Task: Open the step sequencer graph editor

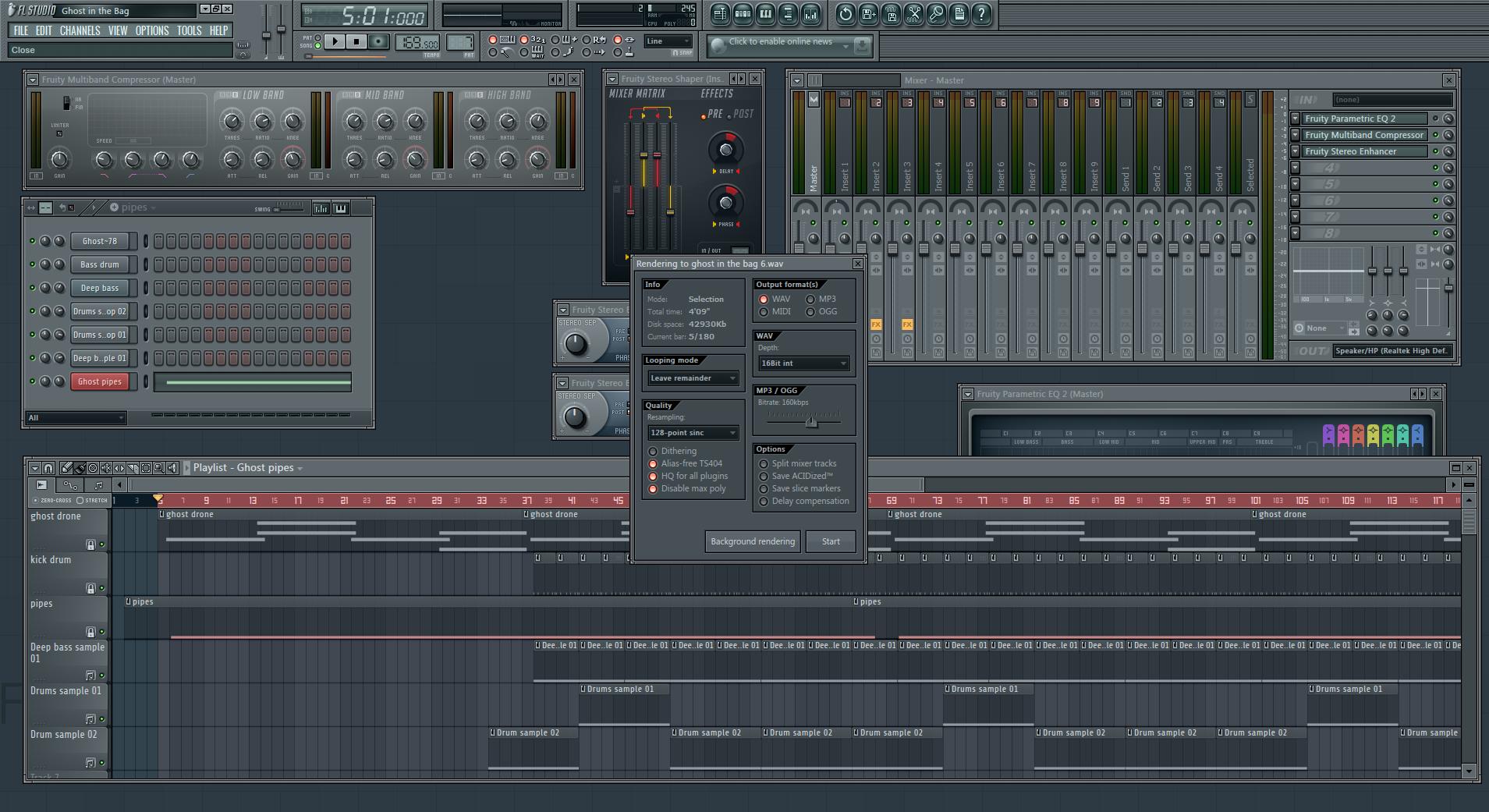Action: [321, 208]
